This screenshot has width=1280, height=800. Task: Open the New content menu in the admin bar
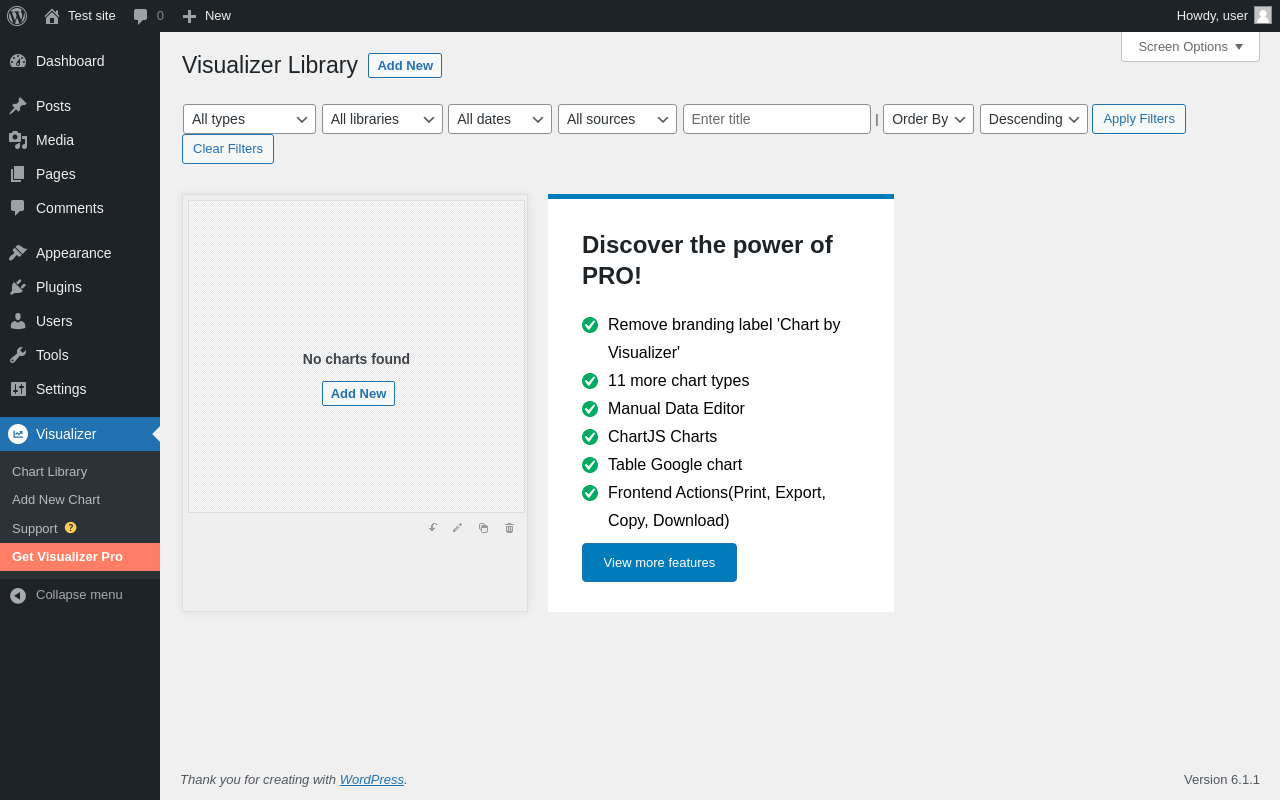click(x=206, y=16)
